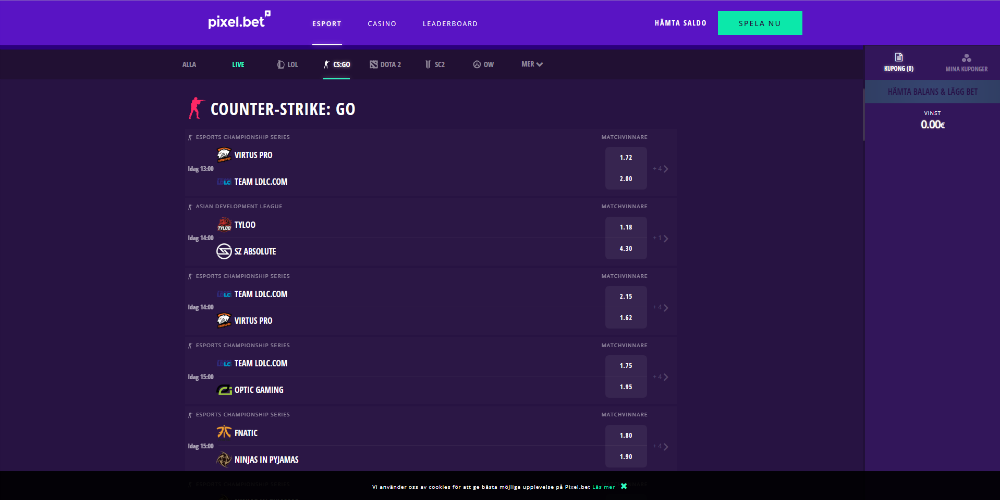Click the Ninjas in Pyjamas logo

(224, 459)
